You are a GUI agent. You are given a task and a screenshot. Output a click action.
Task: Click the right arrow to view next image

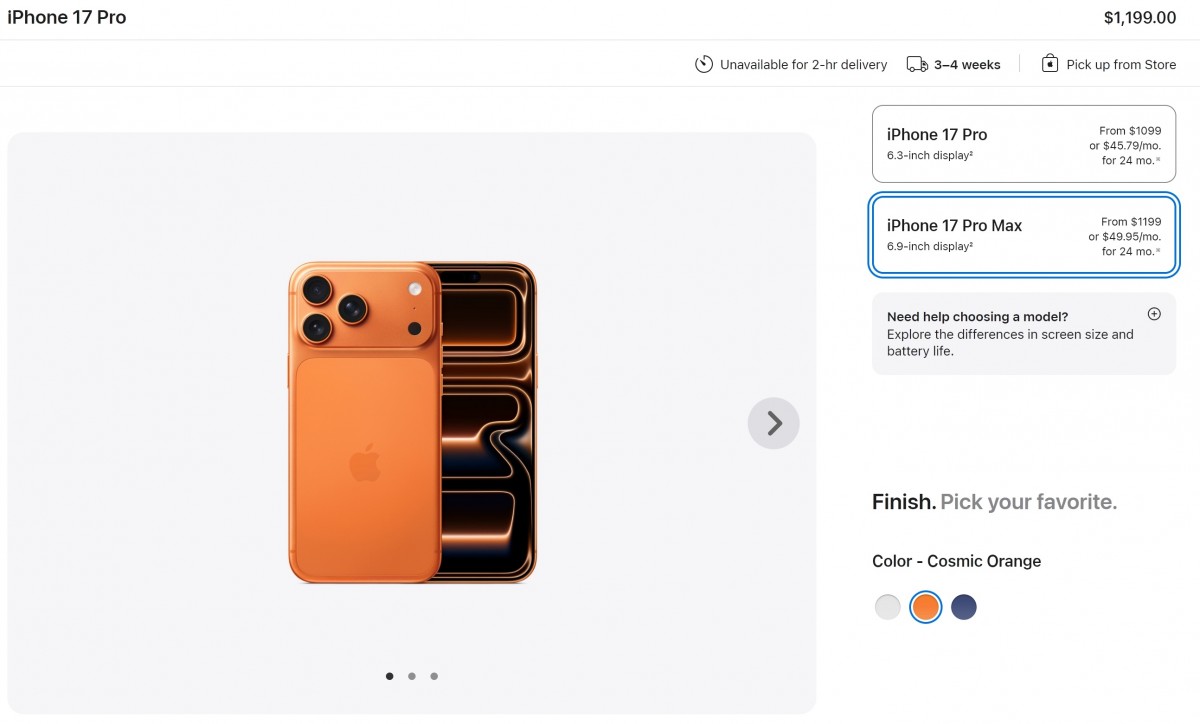point(773,423)
